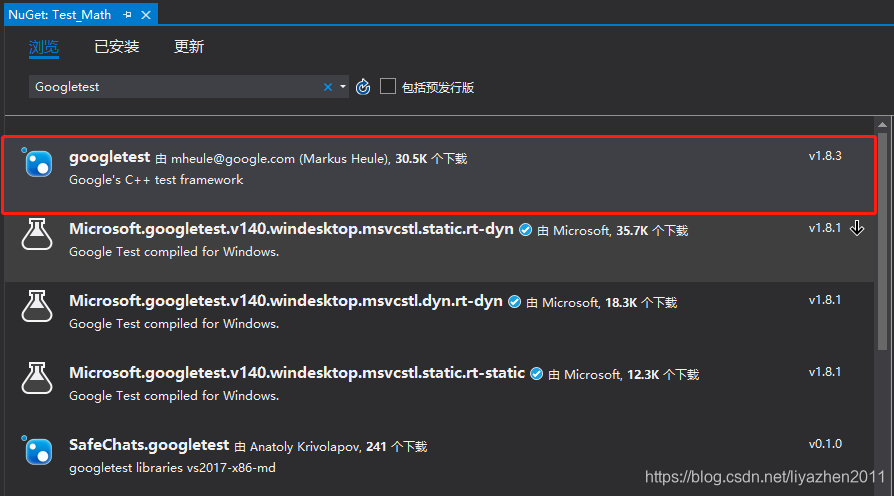Click v1.8.1 version of static.rt-dyn package

click(825, 228)
